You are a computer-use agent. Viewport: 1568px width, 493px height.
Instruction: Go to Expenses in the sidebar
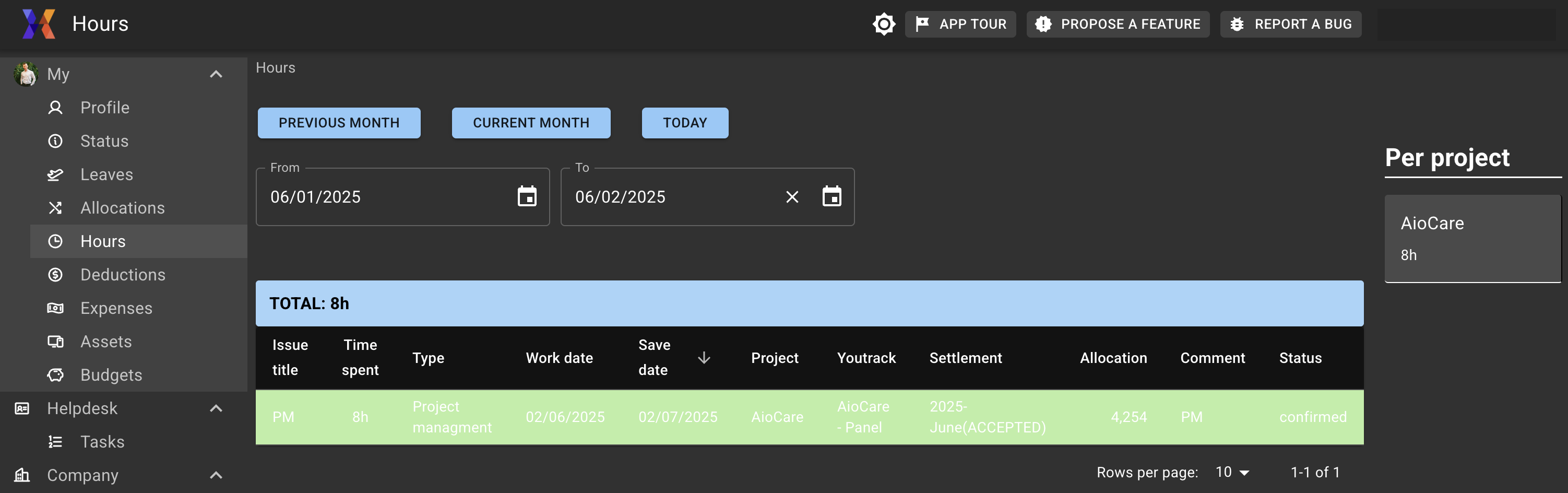pyautogui.click(x=116, y=308)
